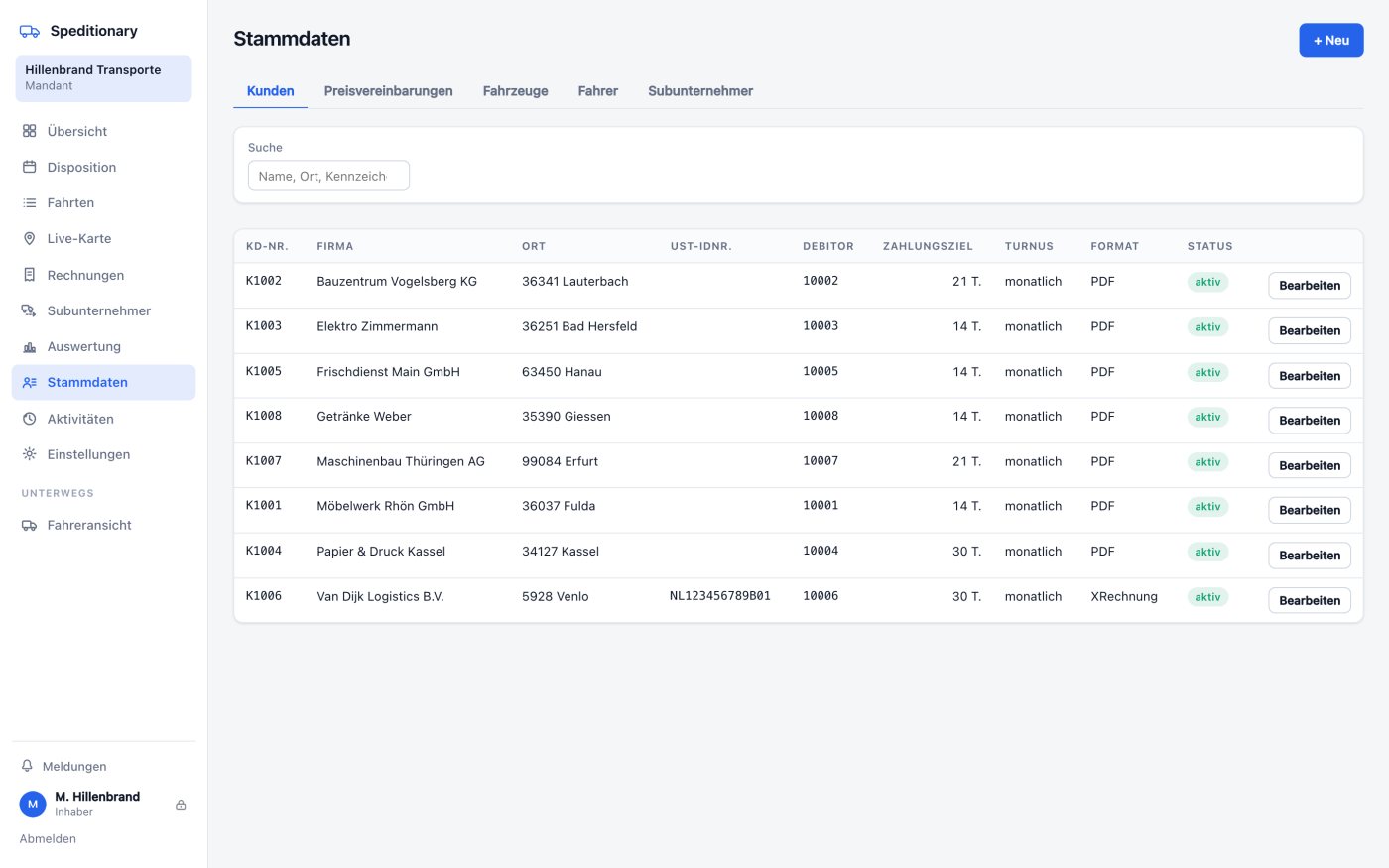Switch to the Fahrzeuge tab
The width and height of the screenshot is (1389, 868).
516,91
